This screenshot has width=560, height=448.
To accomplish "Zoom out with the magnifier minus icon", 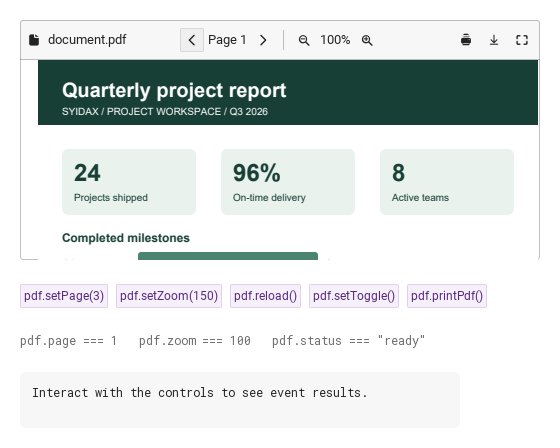I will (304, 40).
